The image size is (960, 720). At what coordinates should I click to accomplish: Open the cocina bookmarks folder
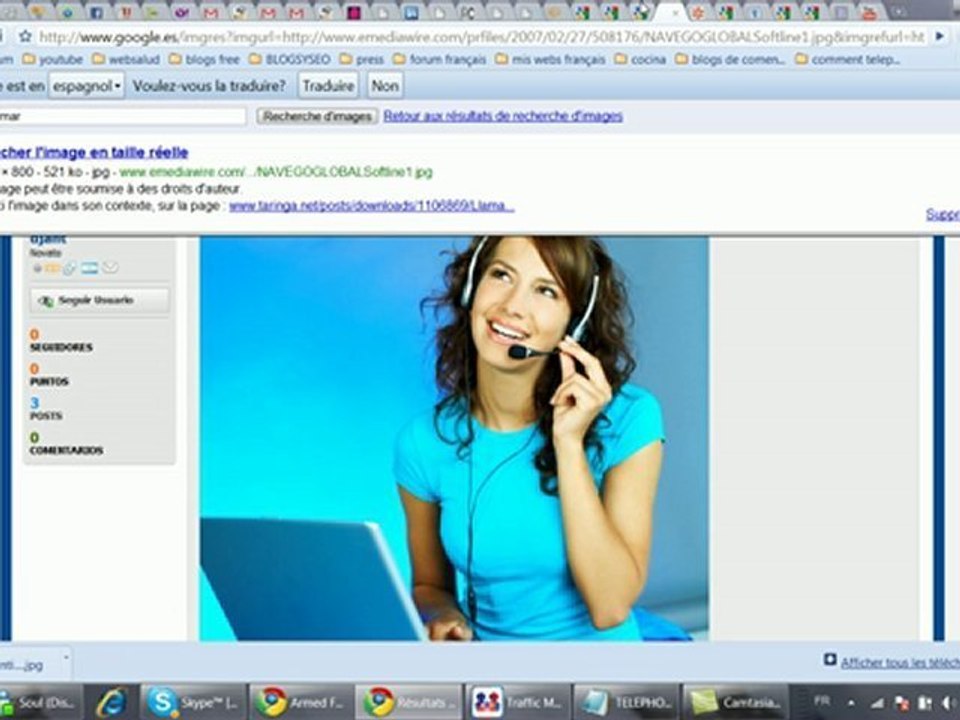pyautogui.click(x=640, y=59)
